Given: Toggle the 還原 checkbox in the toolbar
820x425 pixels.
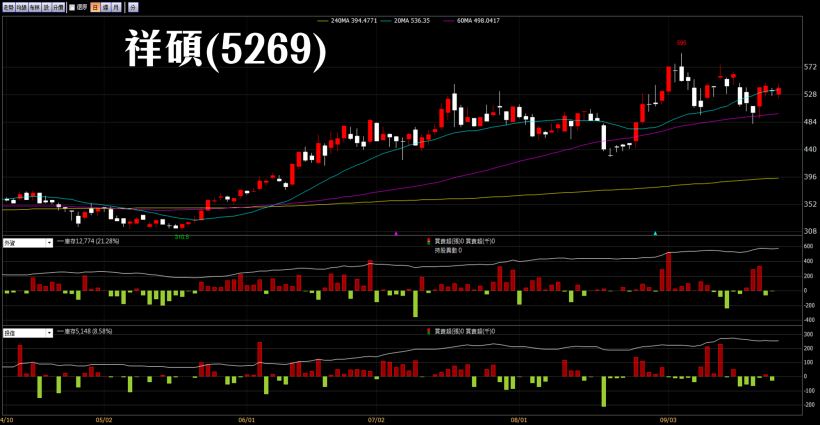Looking at the screenshot, I should click(72, 7).
